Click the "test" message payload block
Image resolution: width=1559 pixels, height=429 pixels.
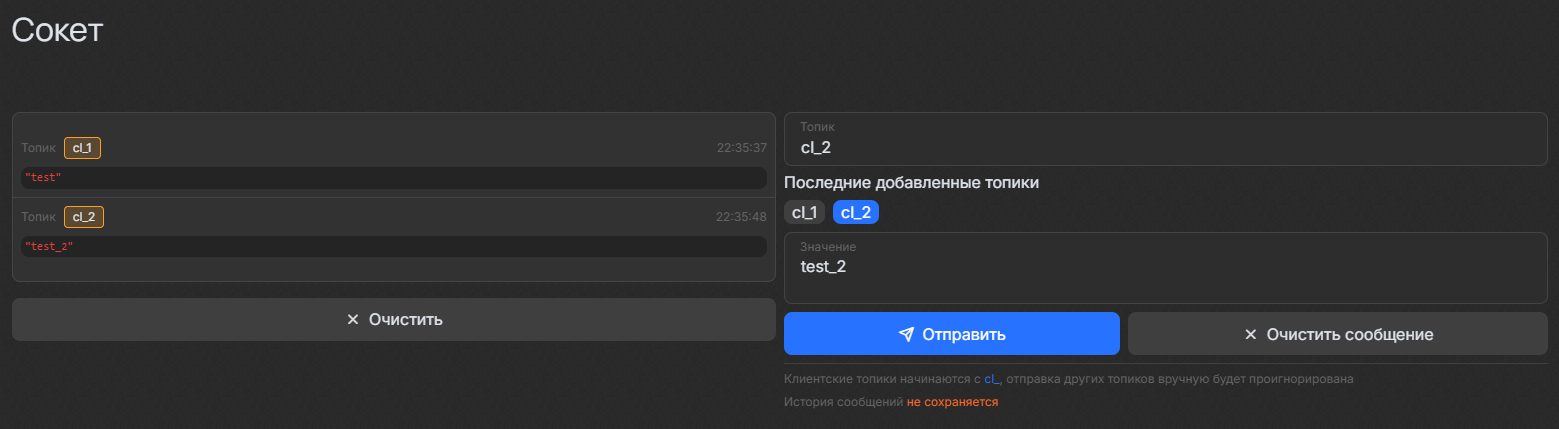[393, 177]
